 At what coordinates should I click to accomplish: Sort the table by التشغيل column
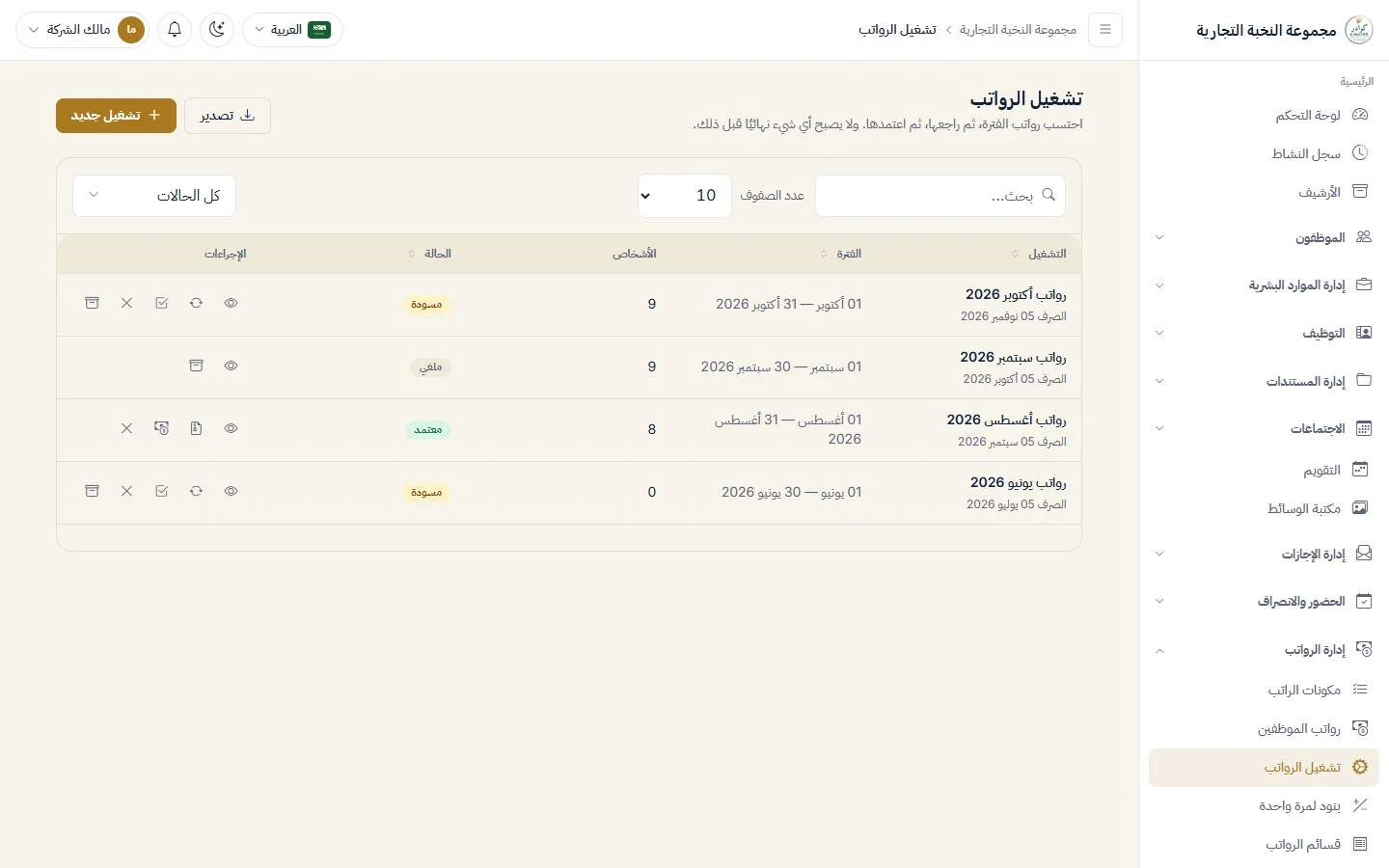(1040, 254)
